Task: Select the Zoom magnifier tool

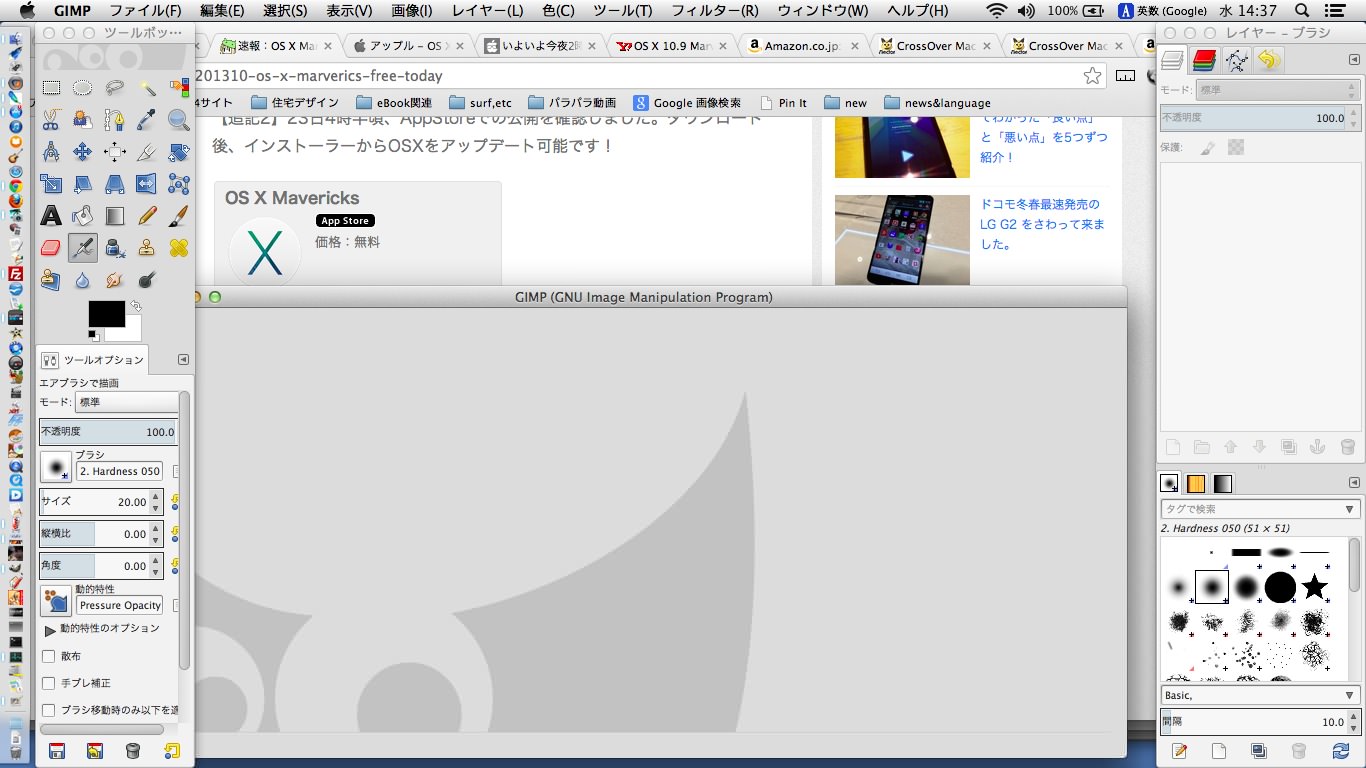Action: point(179,121)
